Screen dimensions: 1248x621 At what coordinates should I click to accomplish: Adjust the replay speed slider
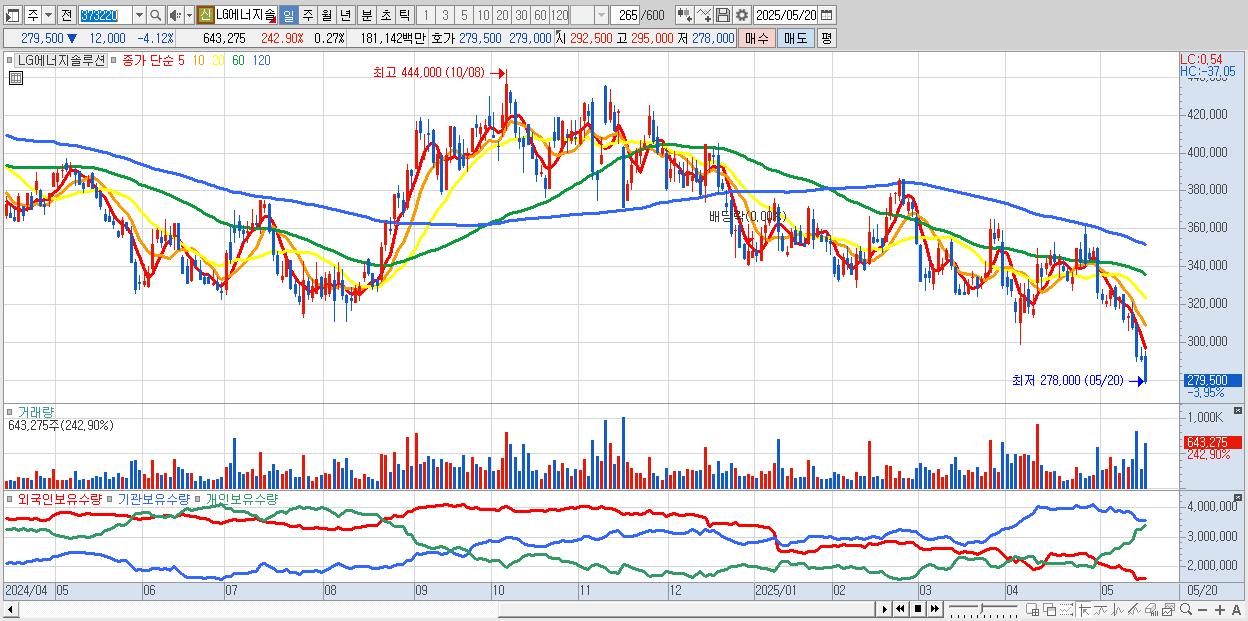pyautogui.click(x=981, y=609)
